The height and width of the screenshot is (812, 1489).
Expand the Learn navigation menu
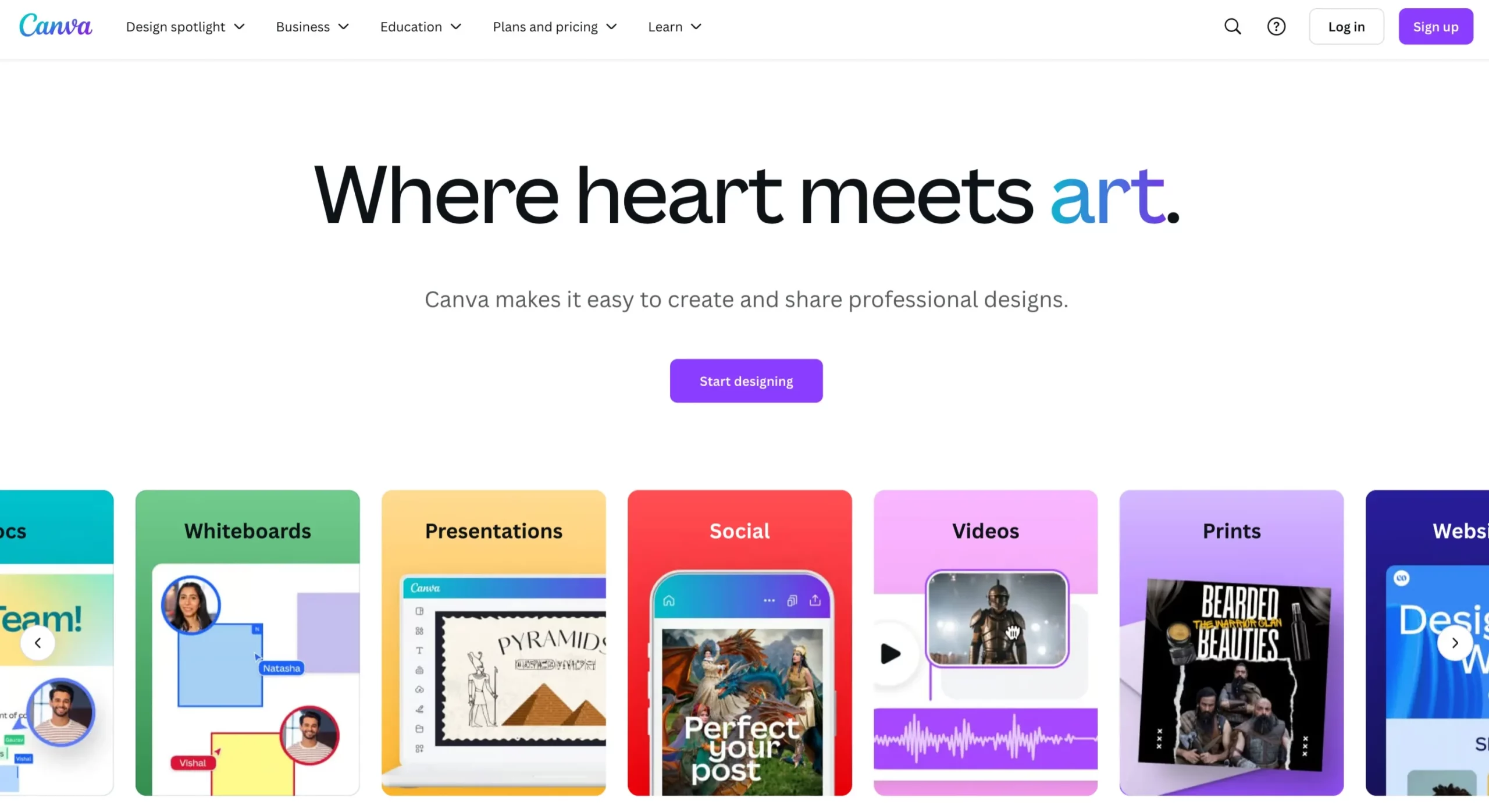[x=674, y=26]
